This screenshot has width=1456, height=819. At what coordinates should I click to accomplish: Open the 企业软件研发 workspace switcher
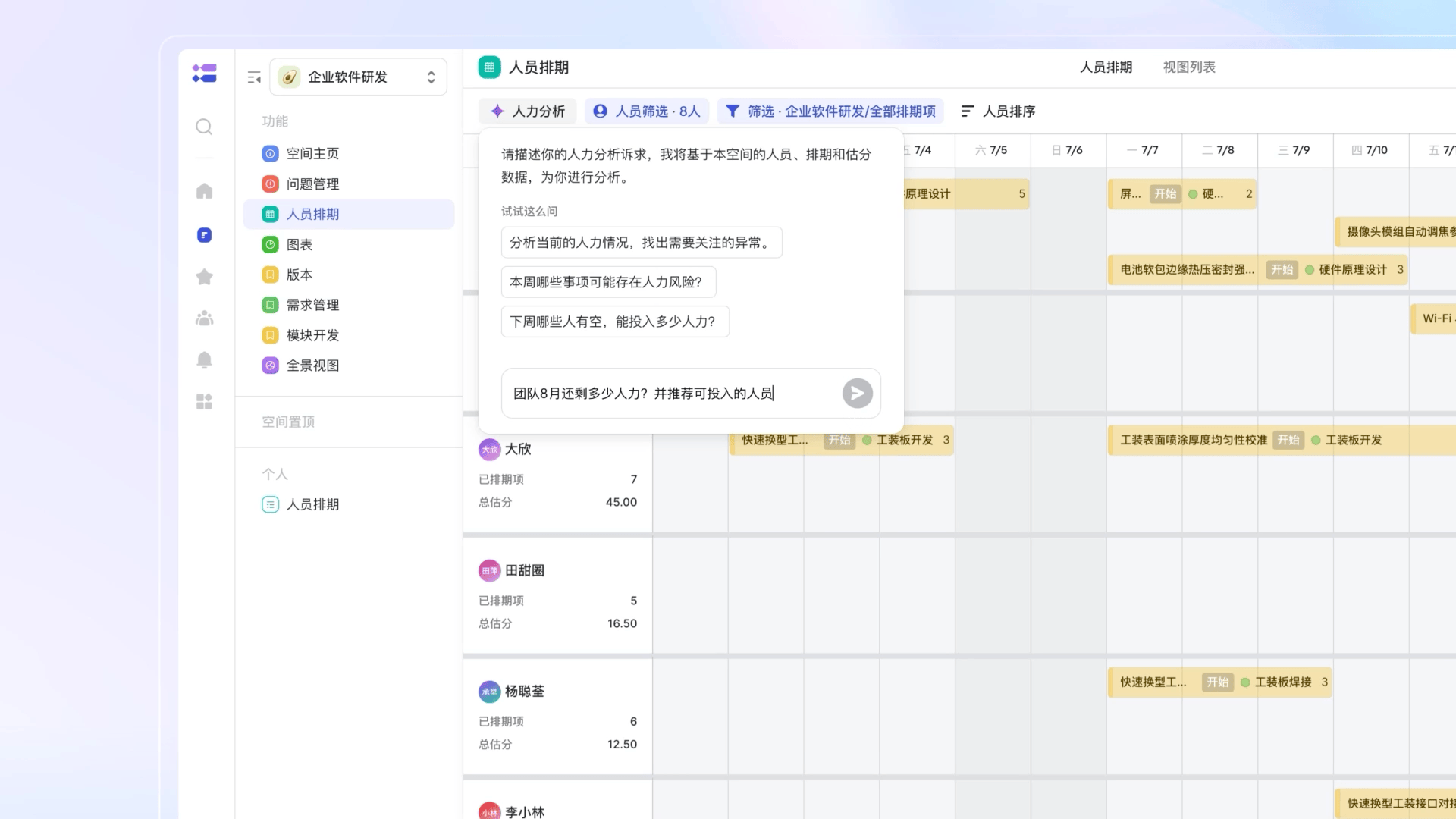pos(358,77)
